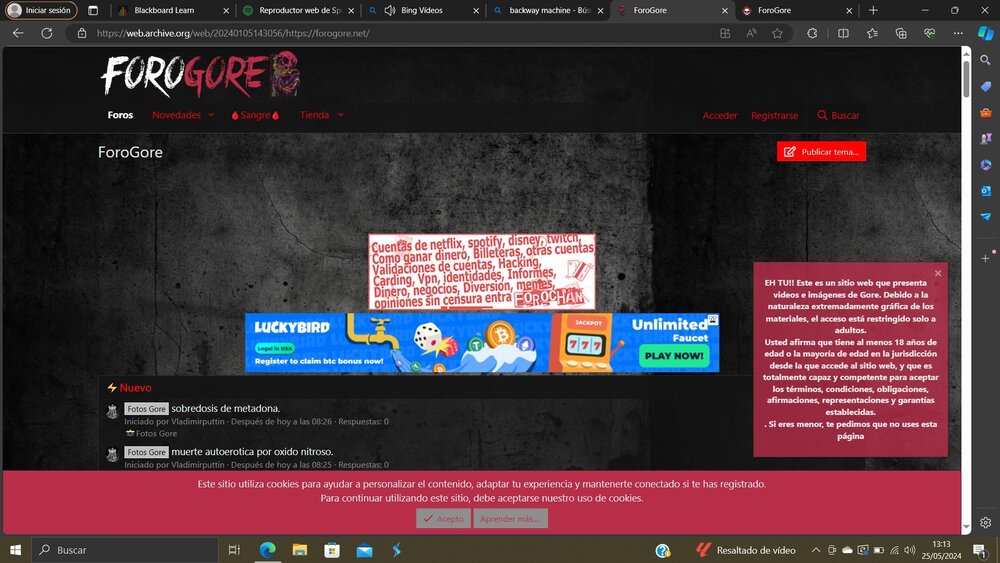Click the Fotos Gore tag on sobredosis thread
1000x563 pixels.
tap(146, 409)
